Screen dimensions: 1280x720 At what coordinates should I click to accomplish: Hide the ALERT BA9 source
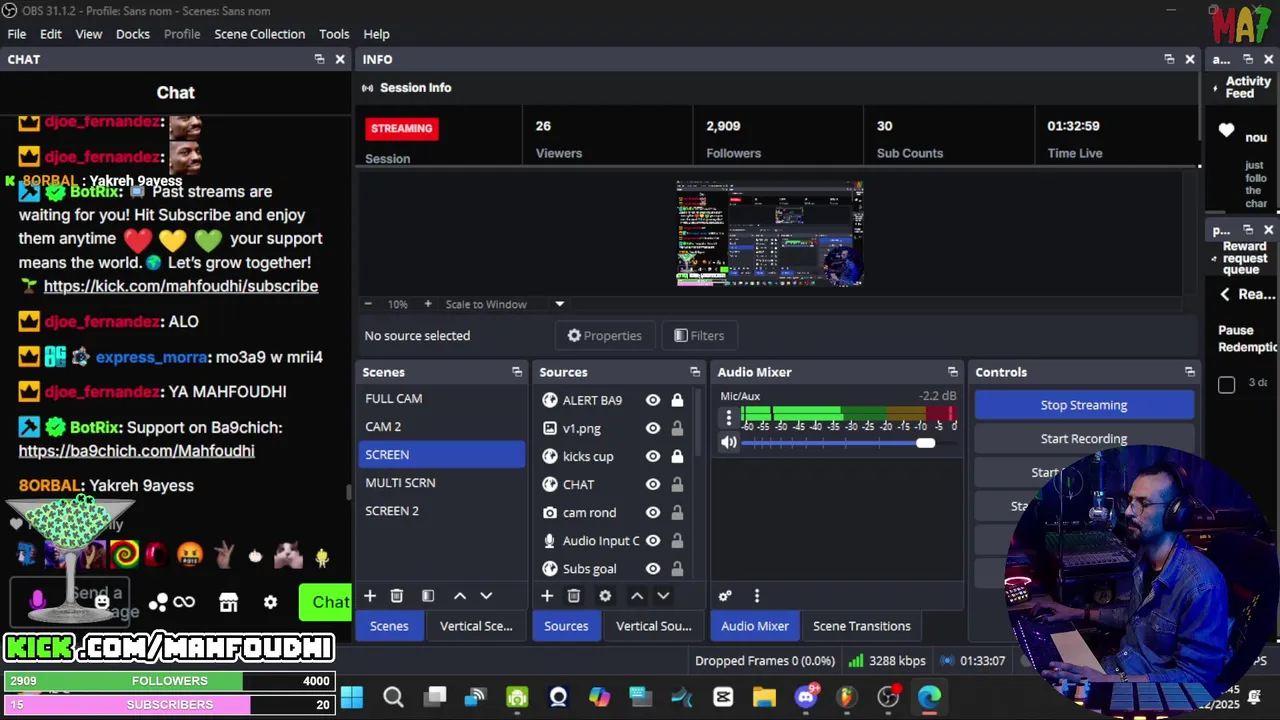pyautogui.click(x=653, y=400)
